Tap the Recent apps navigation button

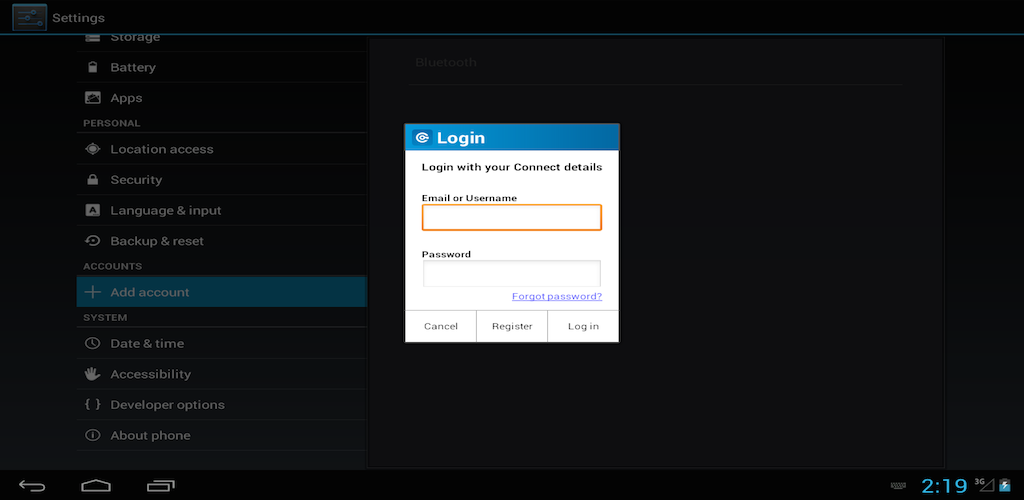161,486
